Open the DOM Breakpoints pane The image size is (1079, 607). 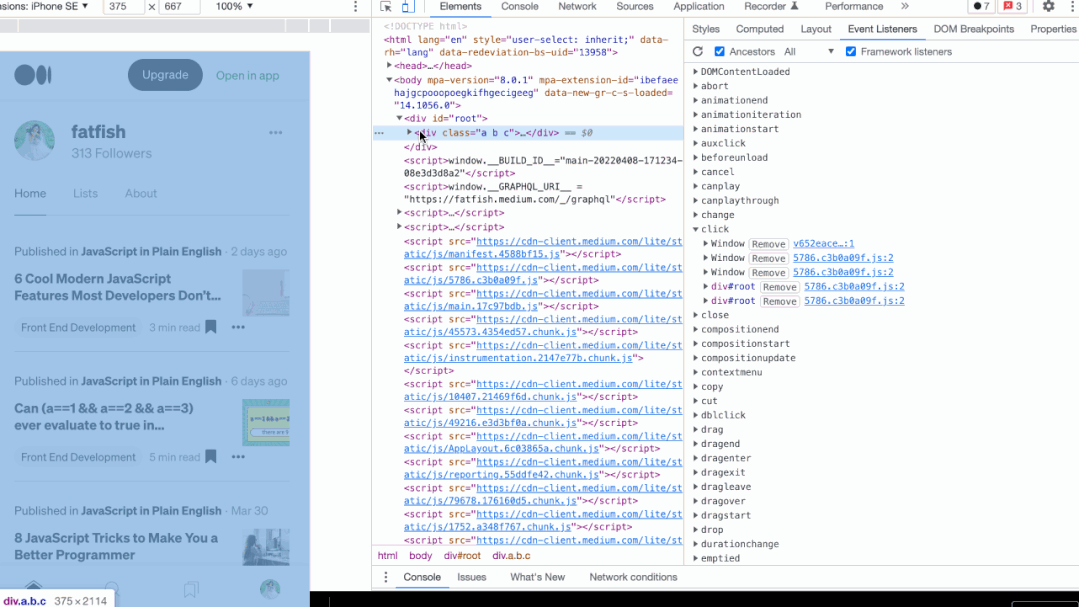(x=974, y=29)
